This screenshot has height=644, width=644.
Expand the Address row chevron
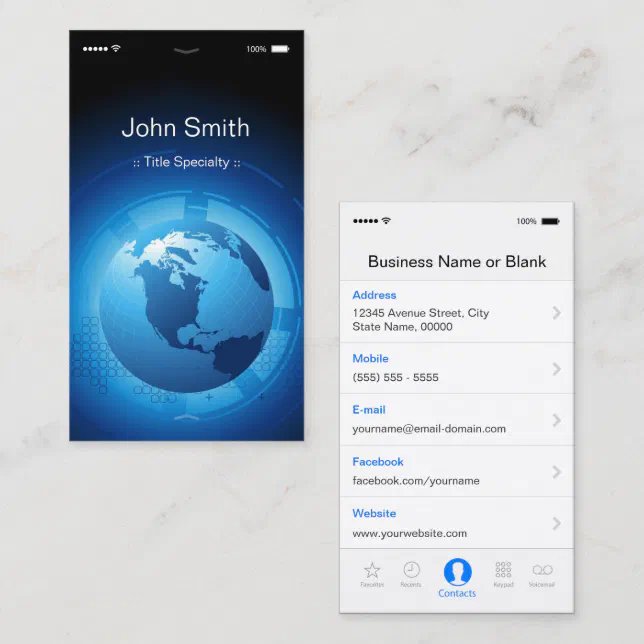[x=557, y=313]
